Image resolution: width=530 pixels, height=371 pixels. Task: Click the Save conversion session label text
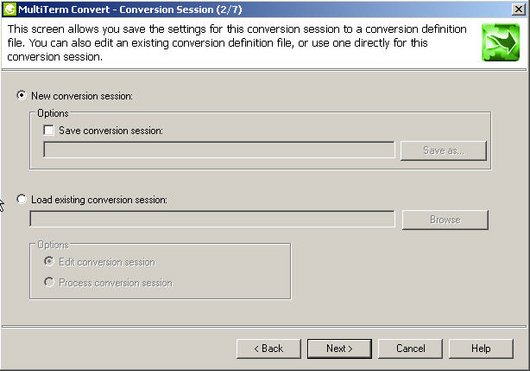(x=111, y=130)
